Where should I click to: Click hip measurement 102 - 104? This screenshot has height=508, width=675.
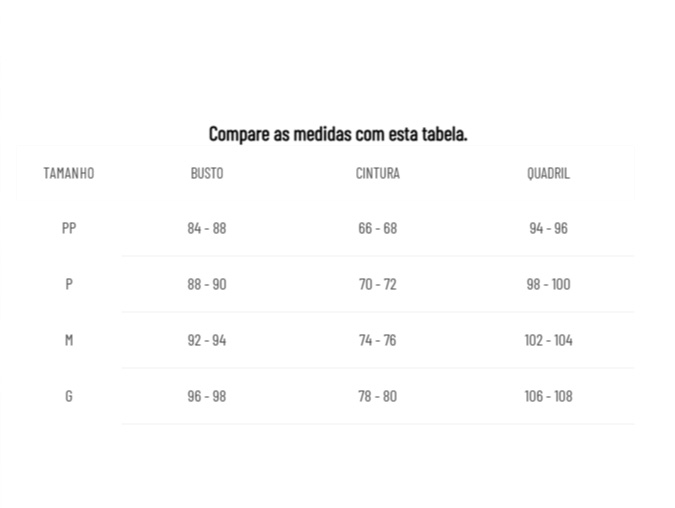548,340
